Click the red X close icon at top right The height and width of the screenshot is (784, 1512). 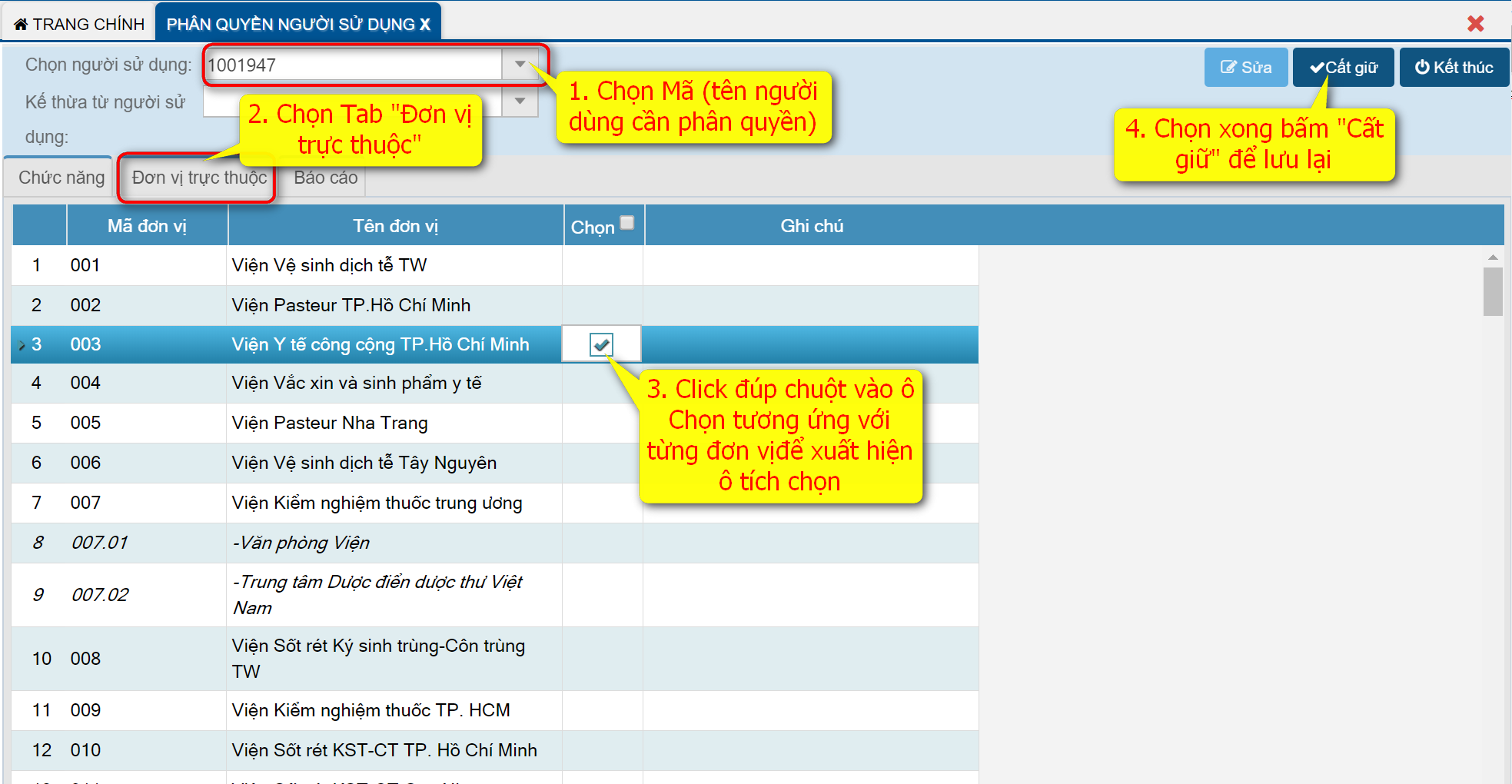[x=1475, y=24]
